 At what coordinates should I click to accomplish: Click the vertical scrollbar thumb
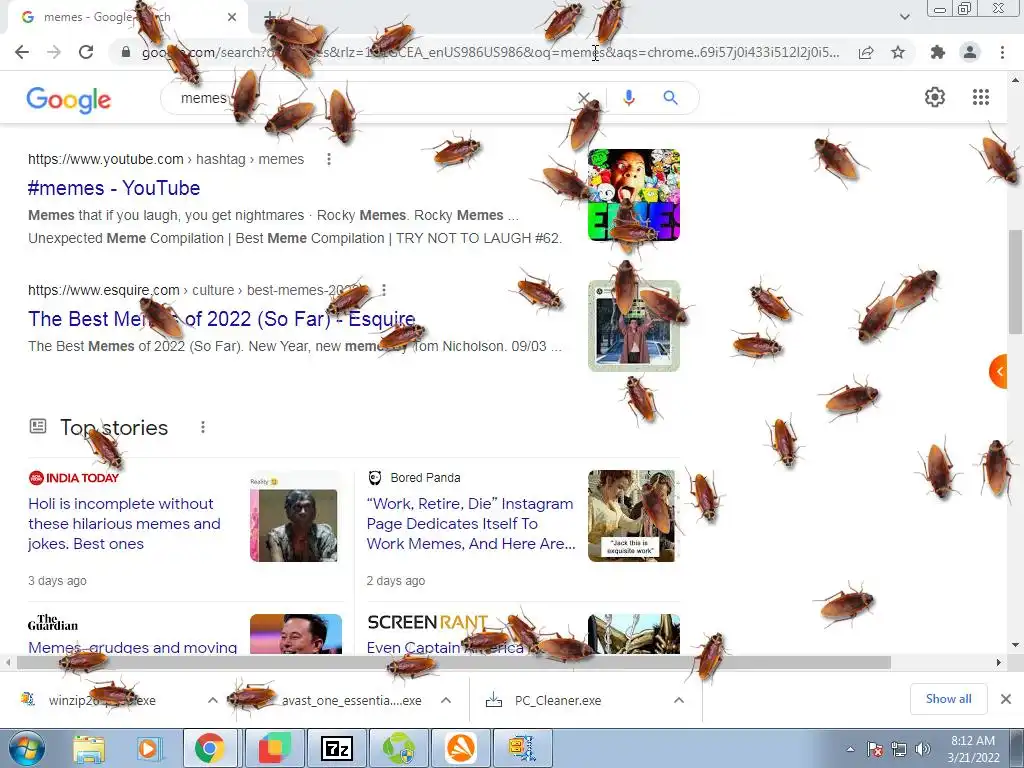pos(1016,282)
